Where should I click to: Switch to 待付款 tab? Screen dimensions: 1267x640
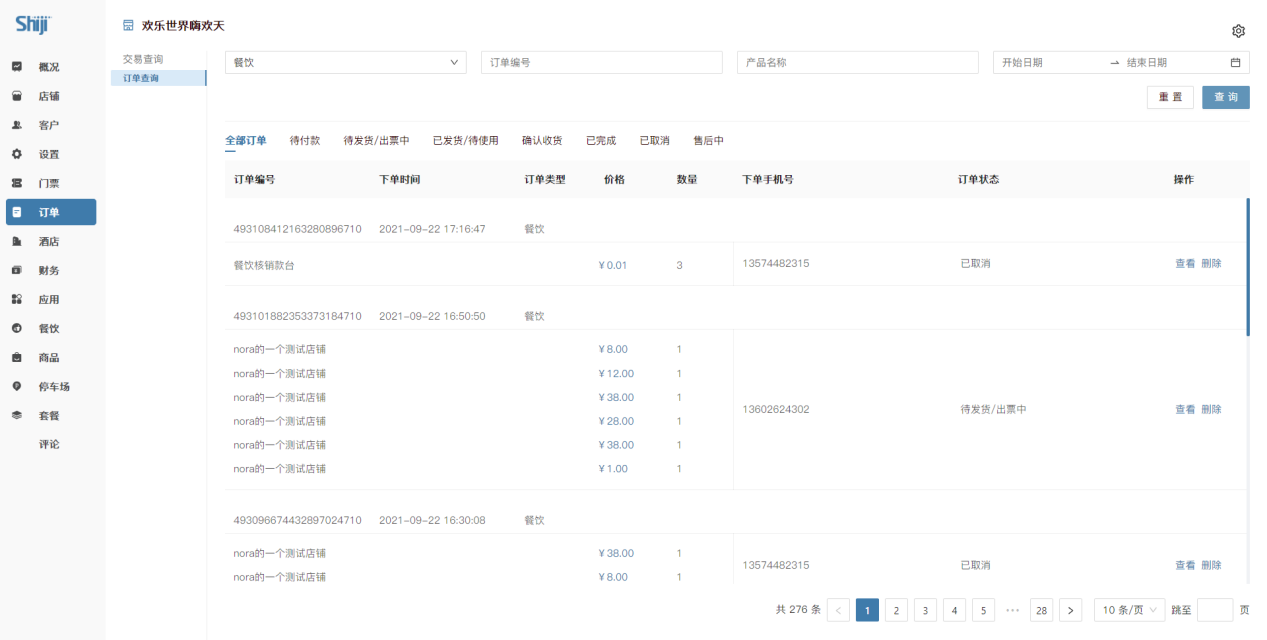coord(305,141)
